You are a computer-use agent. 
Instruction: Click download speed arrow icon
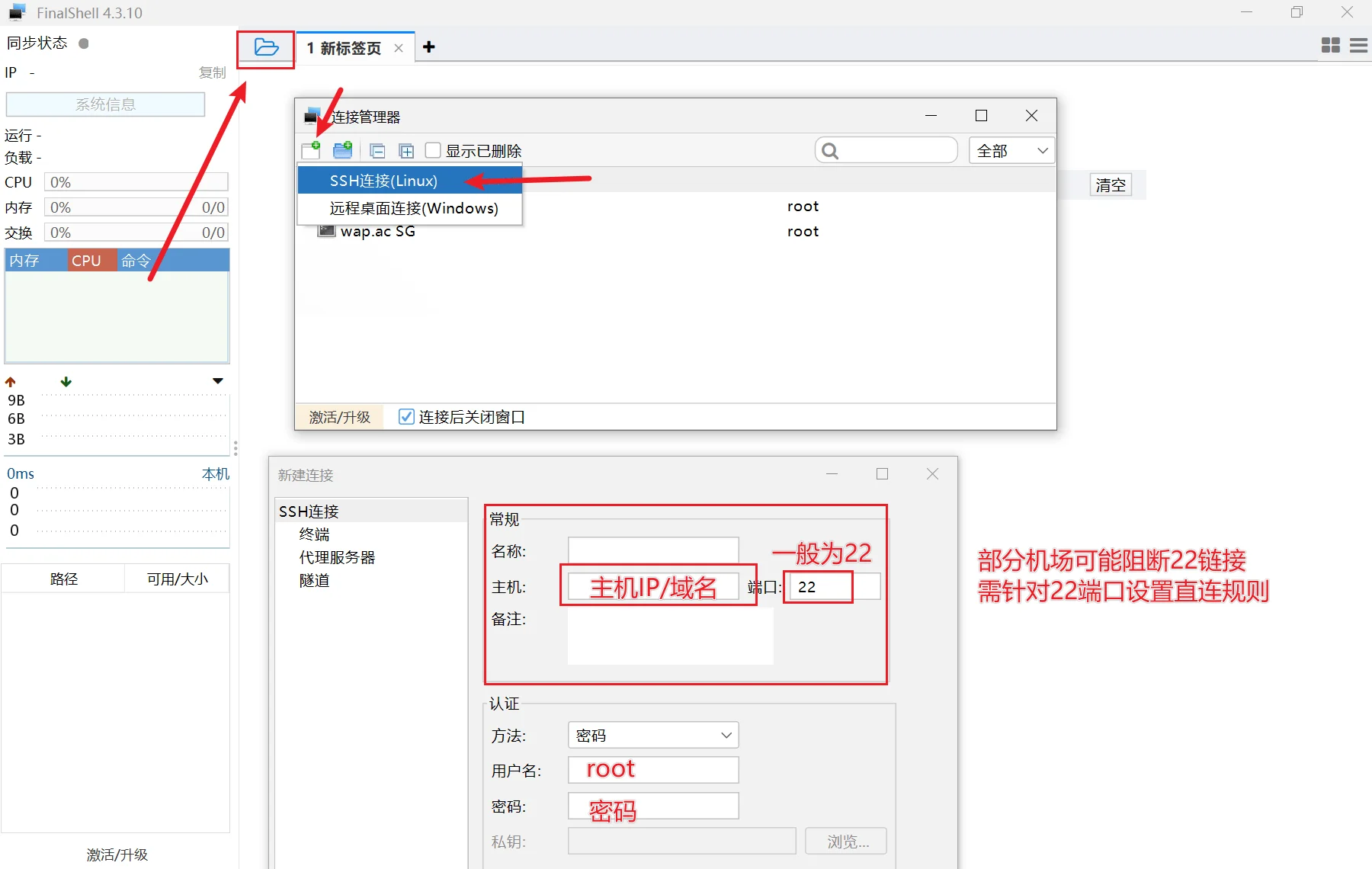click(x=66, y=381)
